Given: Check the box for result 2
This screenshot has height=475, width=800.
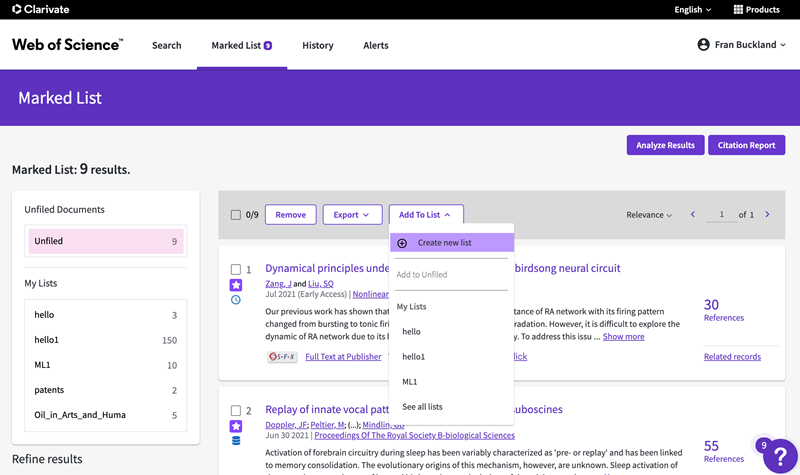Looking at the screenshot, I should pyautogui.click(x=236, y=411).
